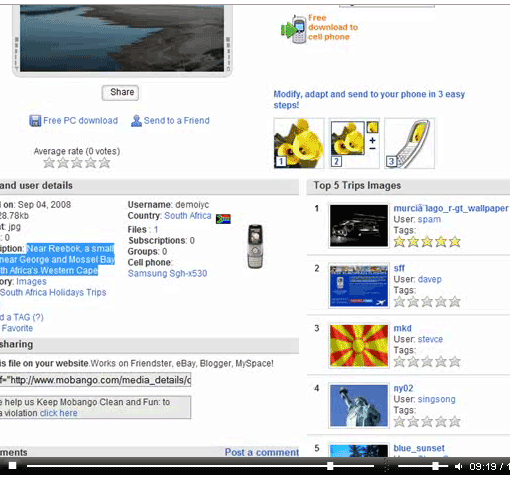Image resolution: width=510 pixels, height=480 pixels.
Task: Click the Samsung phone picture
Action: [x=255, y=246]
